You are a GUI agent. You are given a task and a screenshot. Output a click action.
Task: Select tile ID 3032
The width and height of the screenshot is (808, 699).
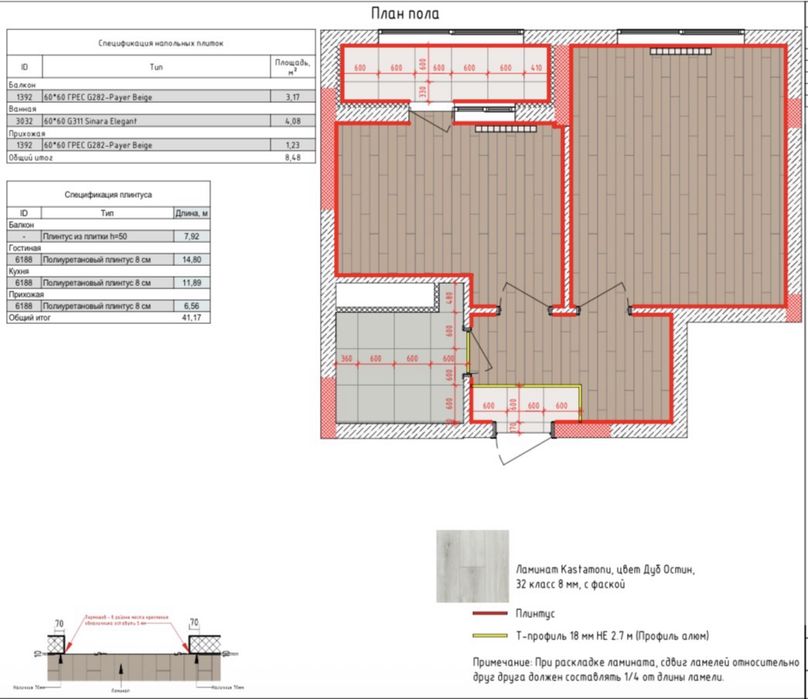coord(24,121)
